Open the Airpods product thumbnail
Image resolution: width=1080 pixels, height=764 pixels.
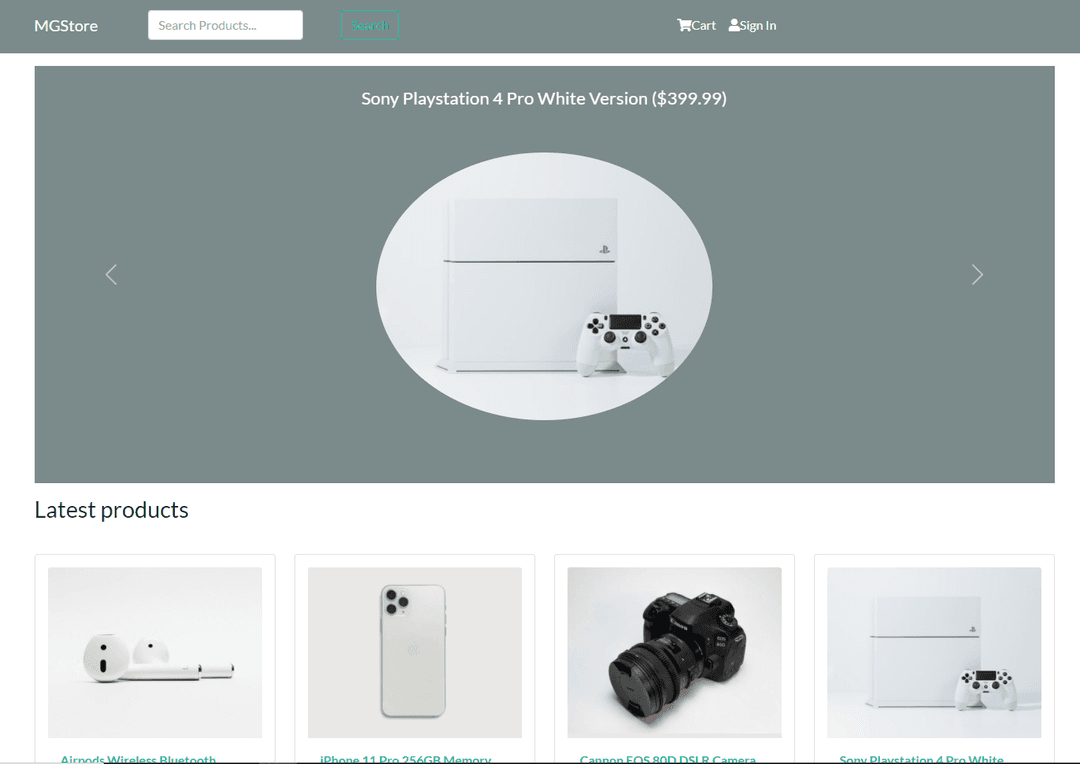155,652
